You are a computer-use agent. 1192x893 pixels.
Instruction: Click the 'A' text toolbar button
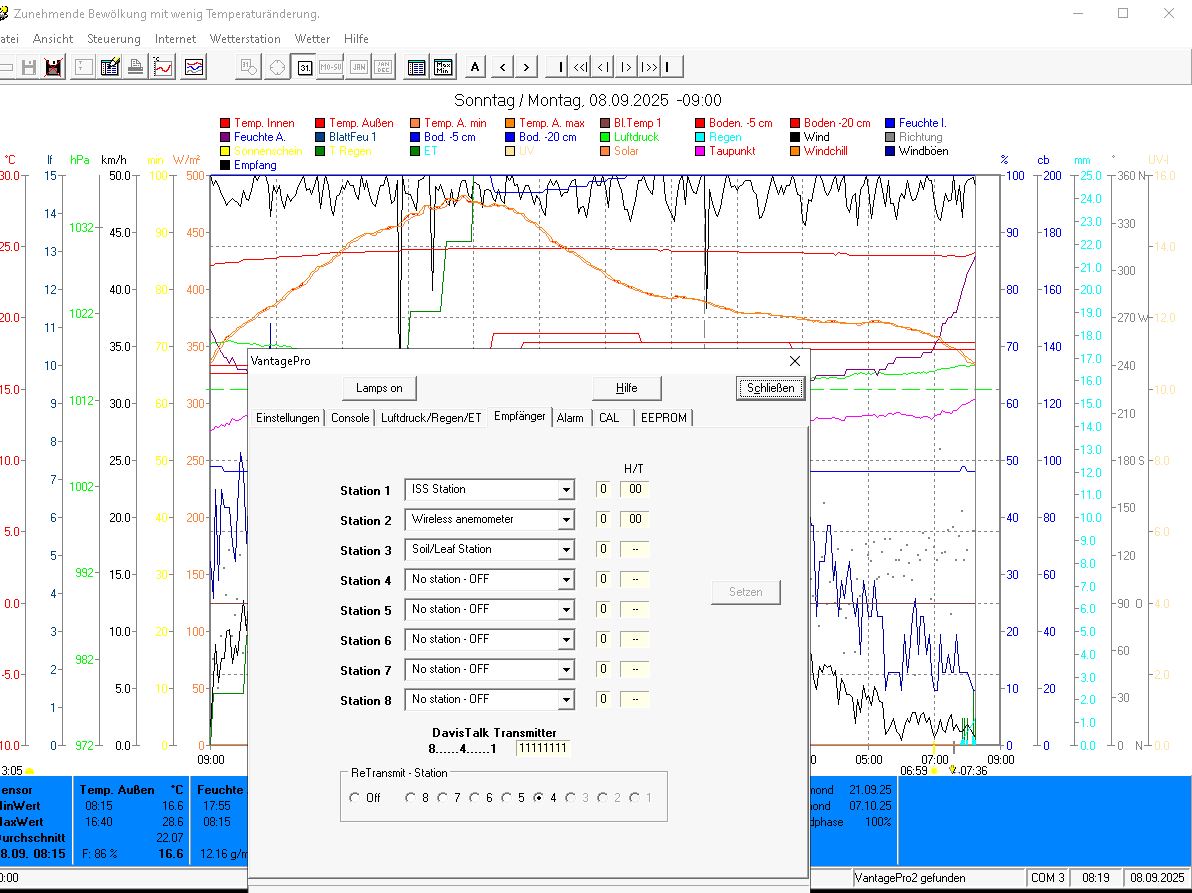tap(475, 67)
